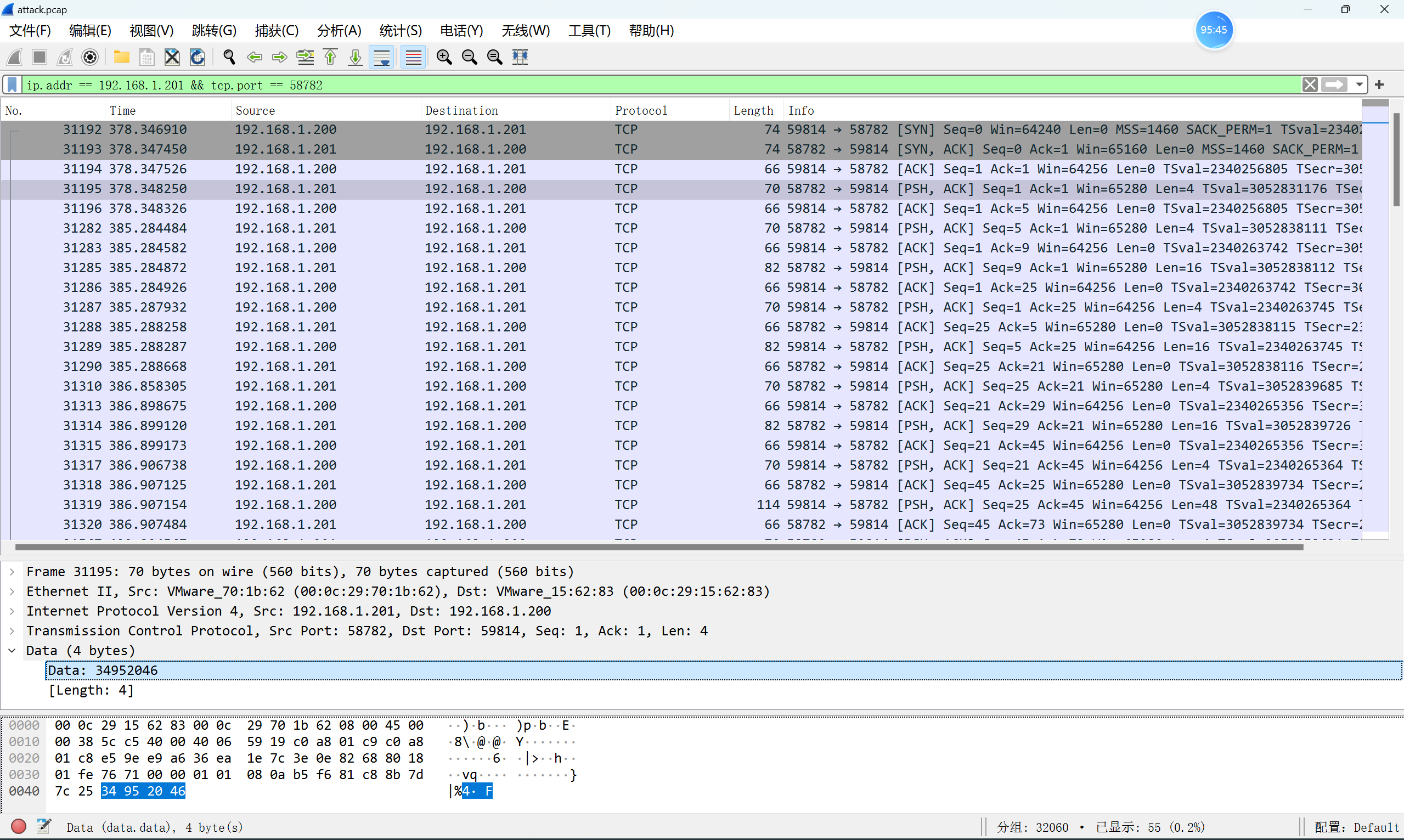Screen dimensions: 1404x840
Task: Open the 工具(T) menu
Action: [x=589, y=31]
